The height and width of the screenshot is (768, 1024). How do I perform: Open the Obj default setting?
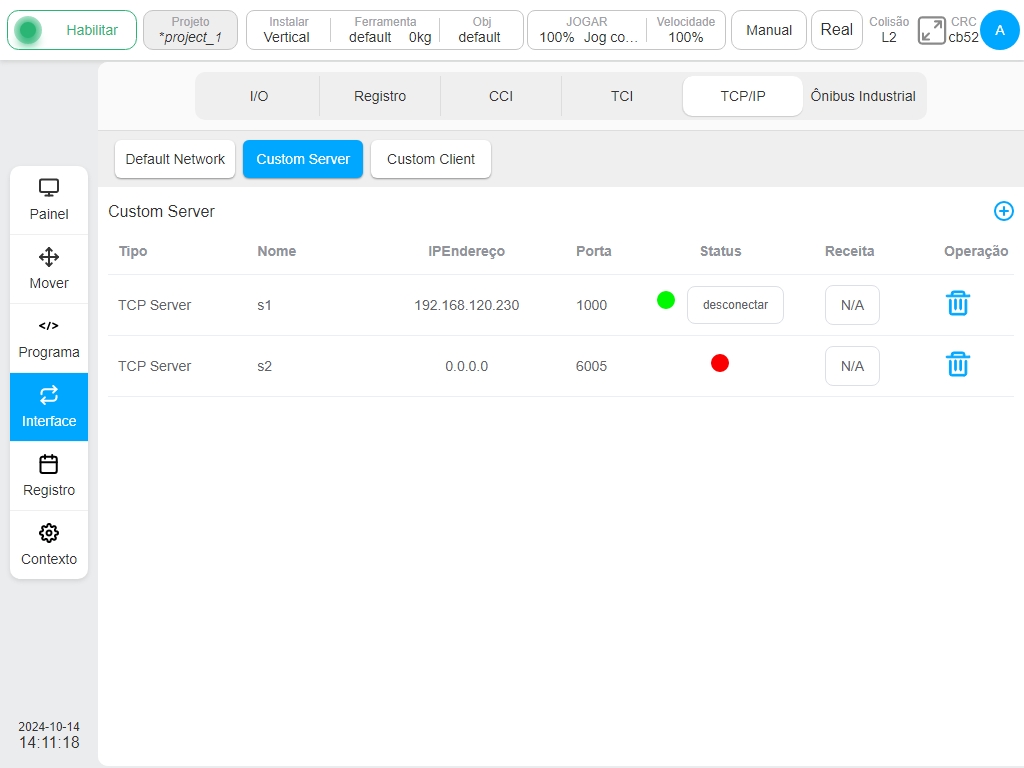[x=481, y=30]
